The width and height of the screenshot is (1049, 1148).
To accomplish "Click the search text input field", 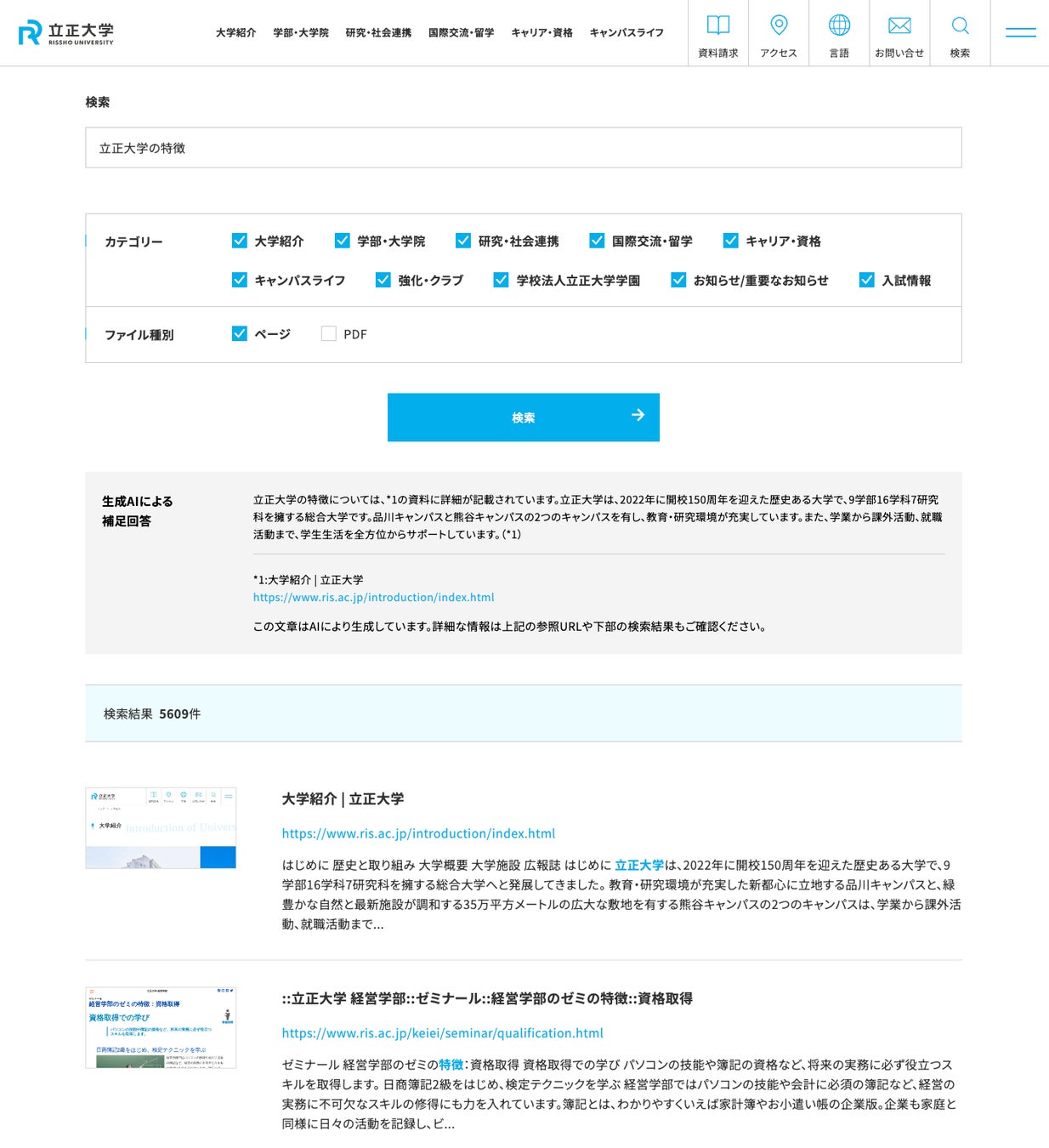I will [524, 148].
